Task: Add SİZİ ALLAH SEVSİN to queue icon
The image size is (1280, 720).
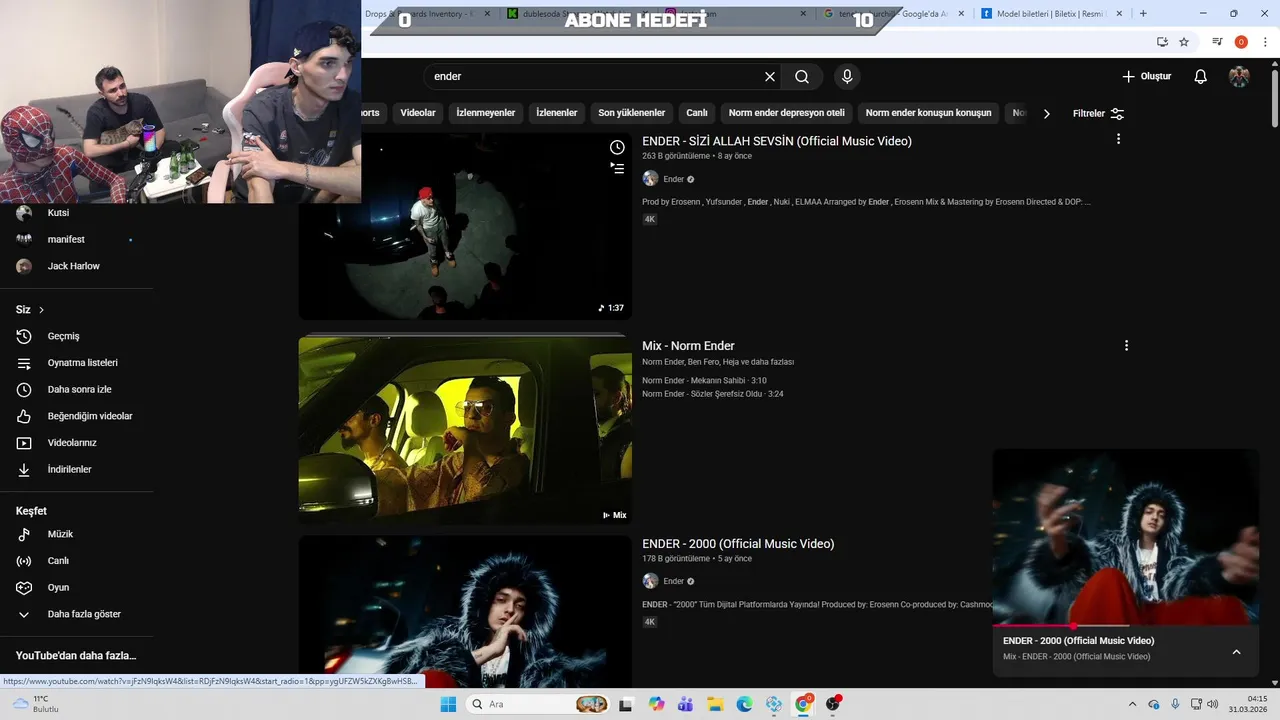Action: pos(617,168)
